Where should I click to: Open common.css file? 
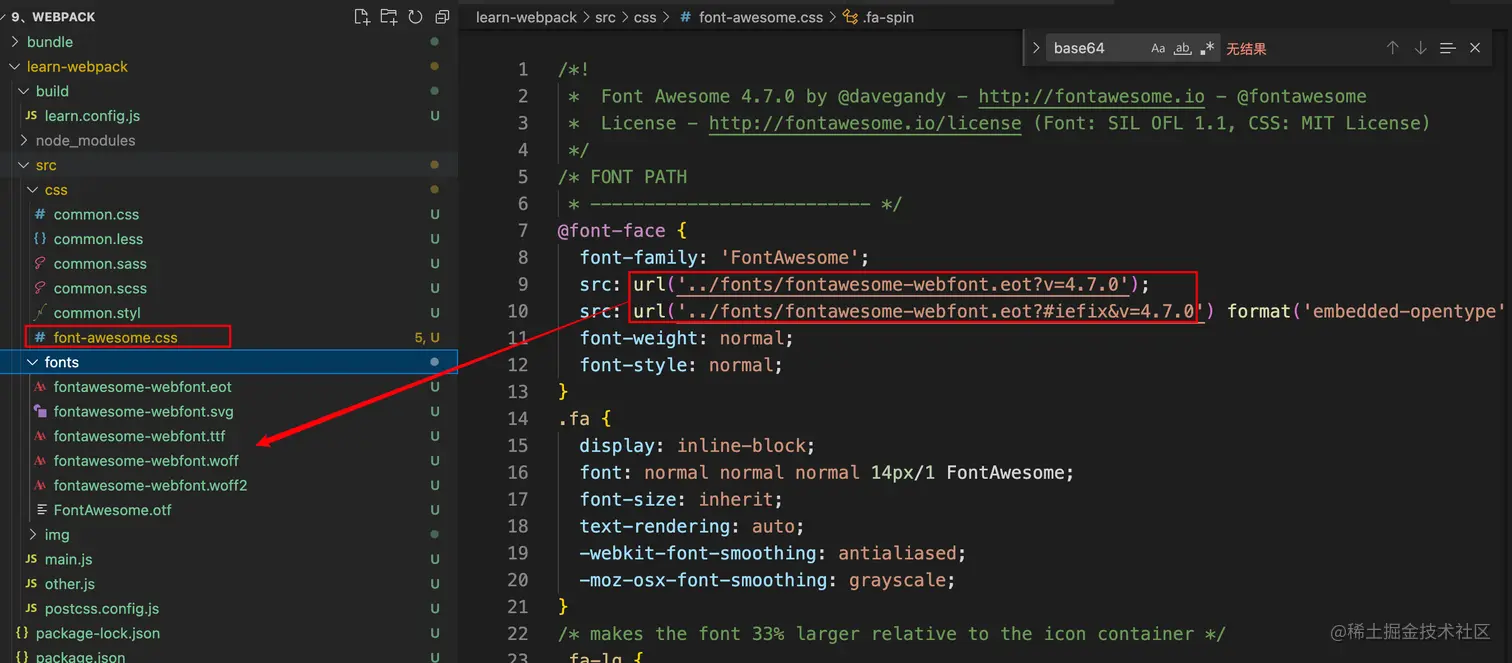[x=96, y=214]
